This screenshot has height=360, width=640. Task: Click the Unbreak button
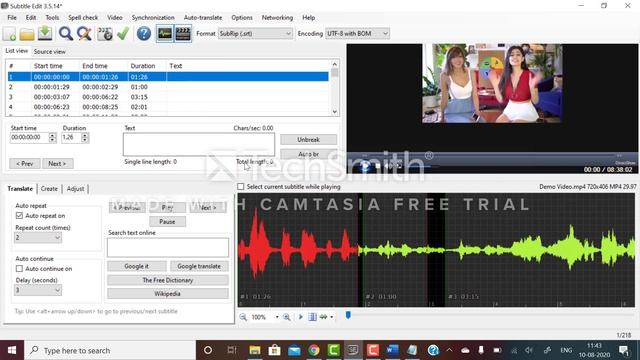tap(308, 140)
